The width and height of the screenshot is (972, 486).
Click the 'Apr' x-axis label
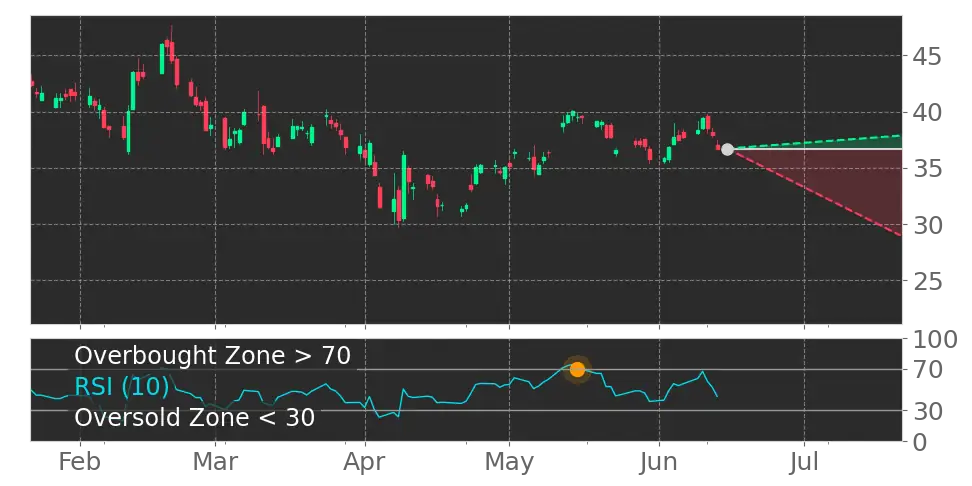[x=365, y=462]
